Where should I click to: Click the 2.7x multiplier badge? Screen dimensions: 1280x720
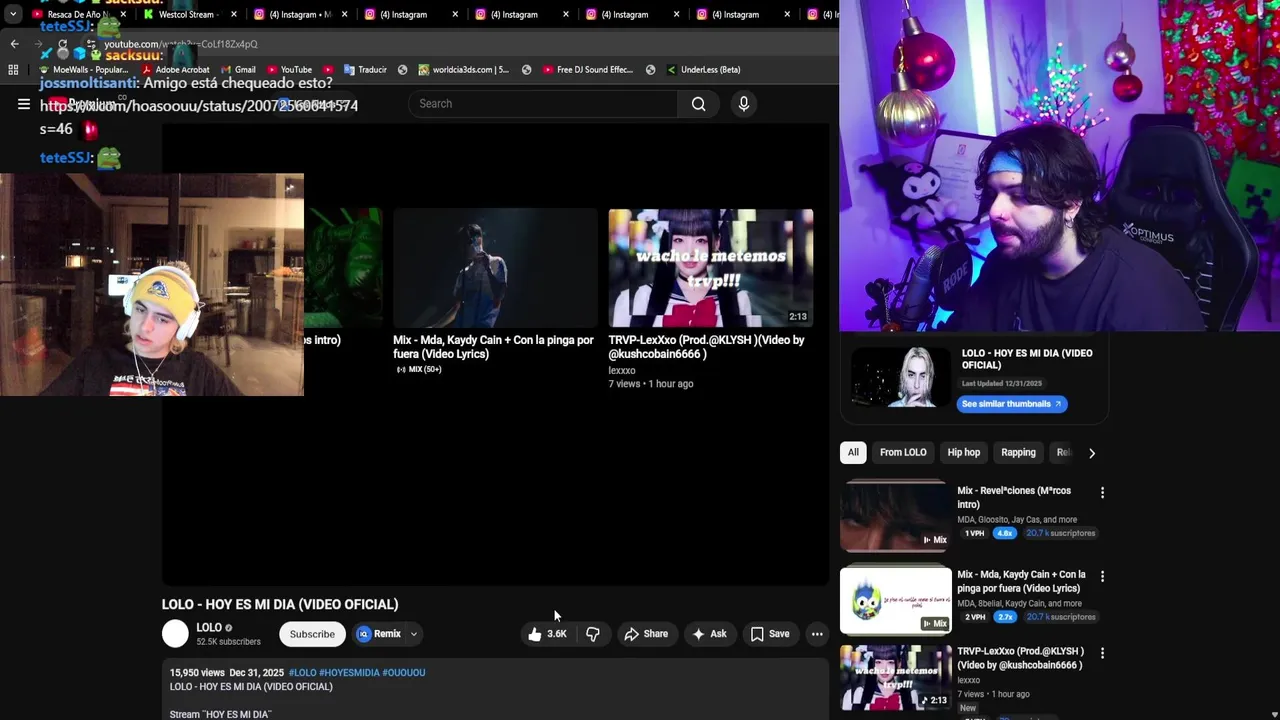(1006, 618)
